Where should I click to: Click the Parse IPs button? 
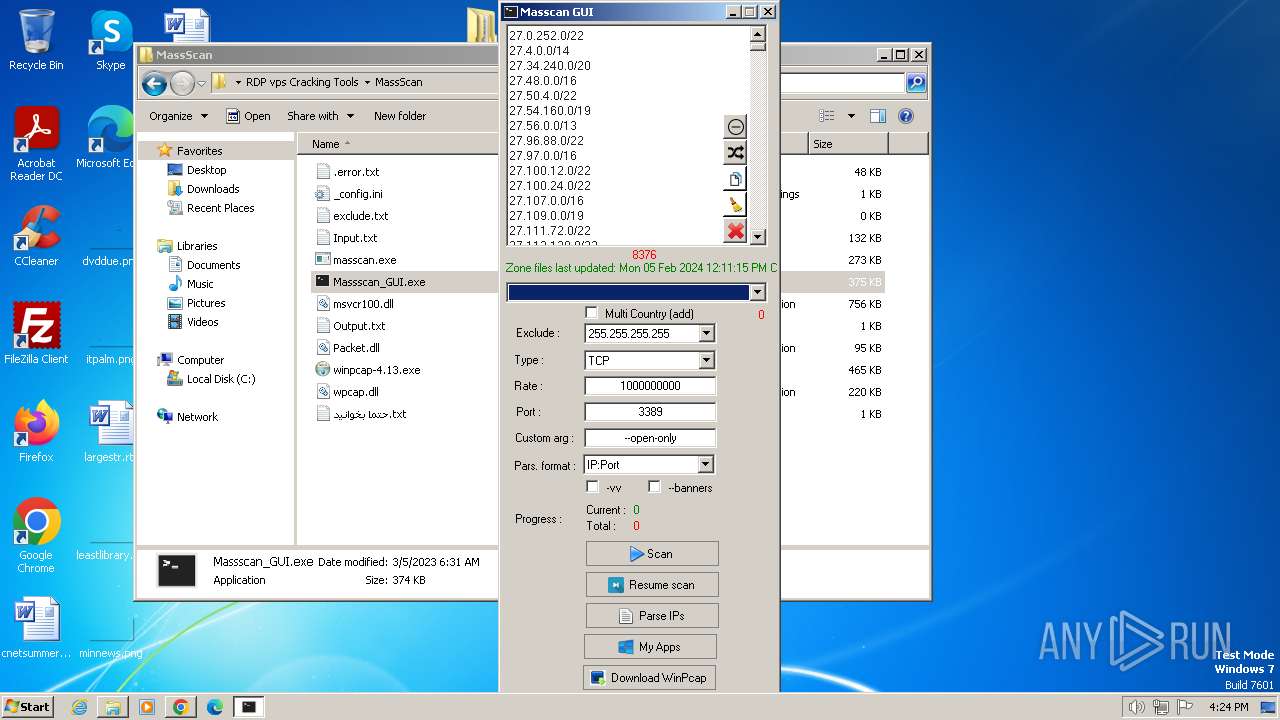tap(652, 616)
